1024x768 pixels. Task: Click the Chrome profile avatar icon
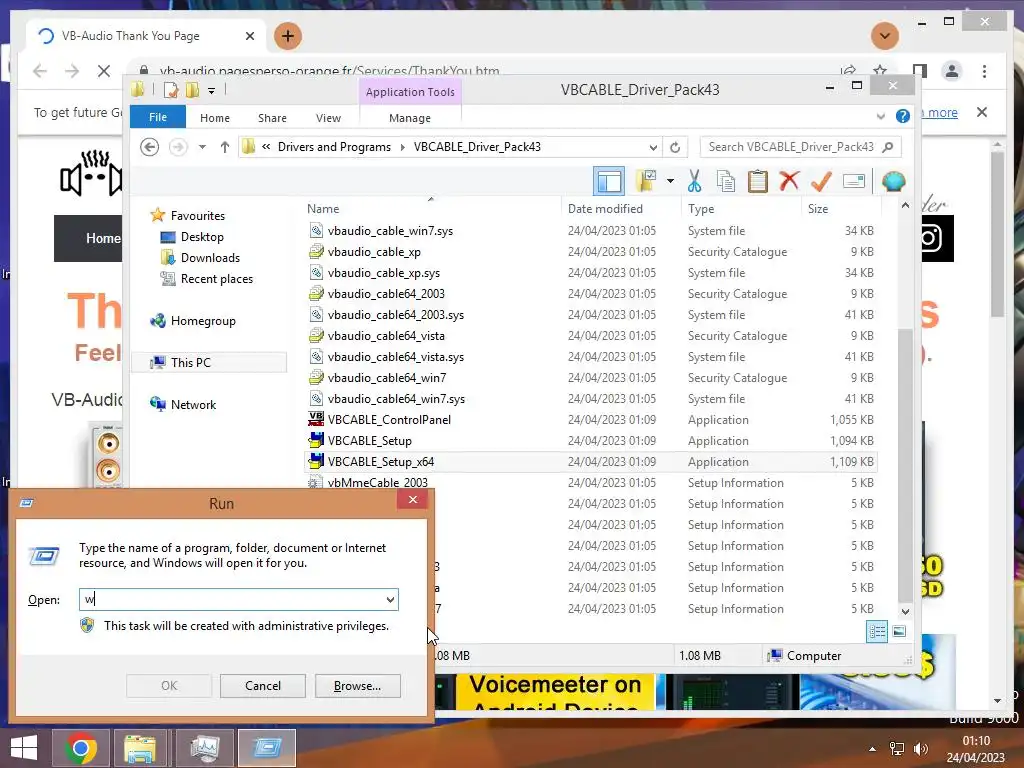[952, 71]
